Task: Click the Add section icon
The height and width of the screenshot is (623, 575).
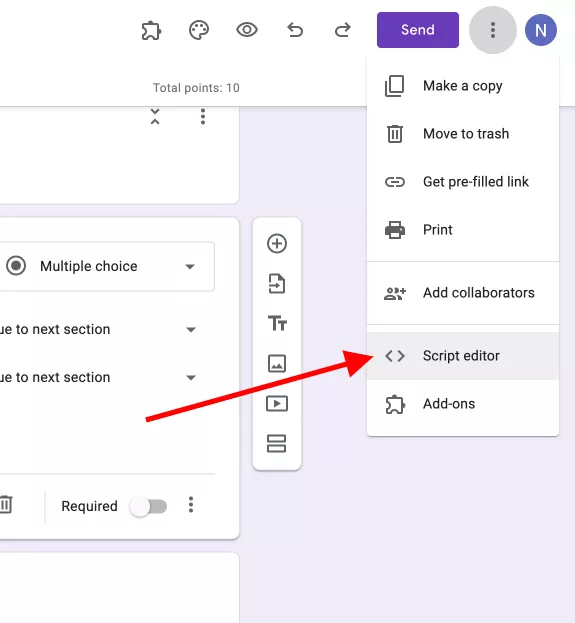Action: point(277,443)
